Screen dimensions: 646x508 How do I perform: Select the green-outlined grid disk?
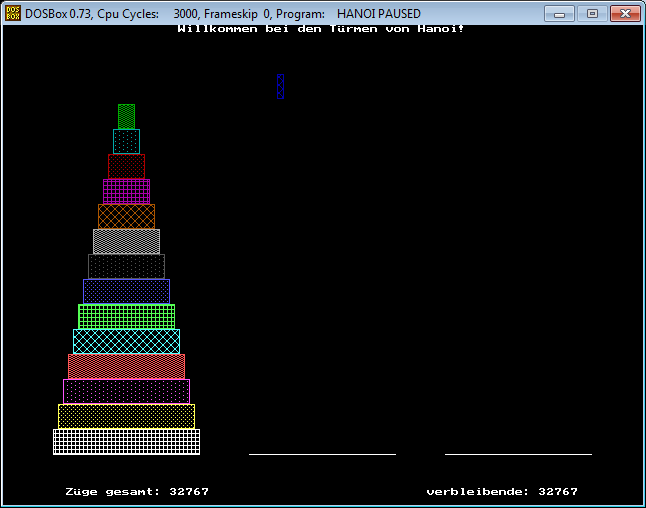click(x=126, y=316)
